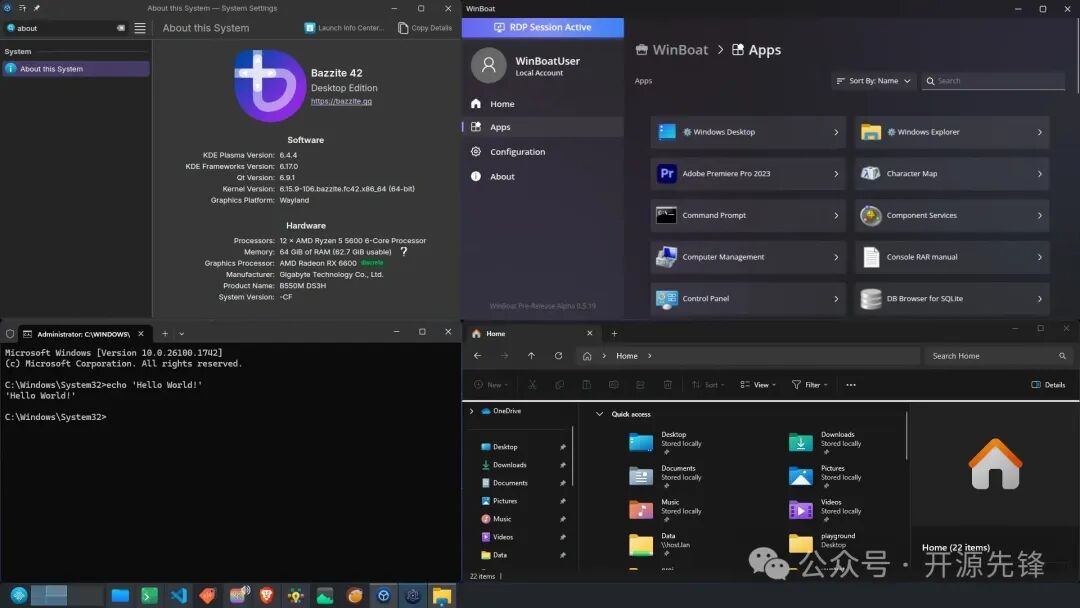Screen dimensions: 1080x608
Task: Click the Delete icon in File Explorer toolbar
Action: coord(668,384)
